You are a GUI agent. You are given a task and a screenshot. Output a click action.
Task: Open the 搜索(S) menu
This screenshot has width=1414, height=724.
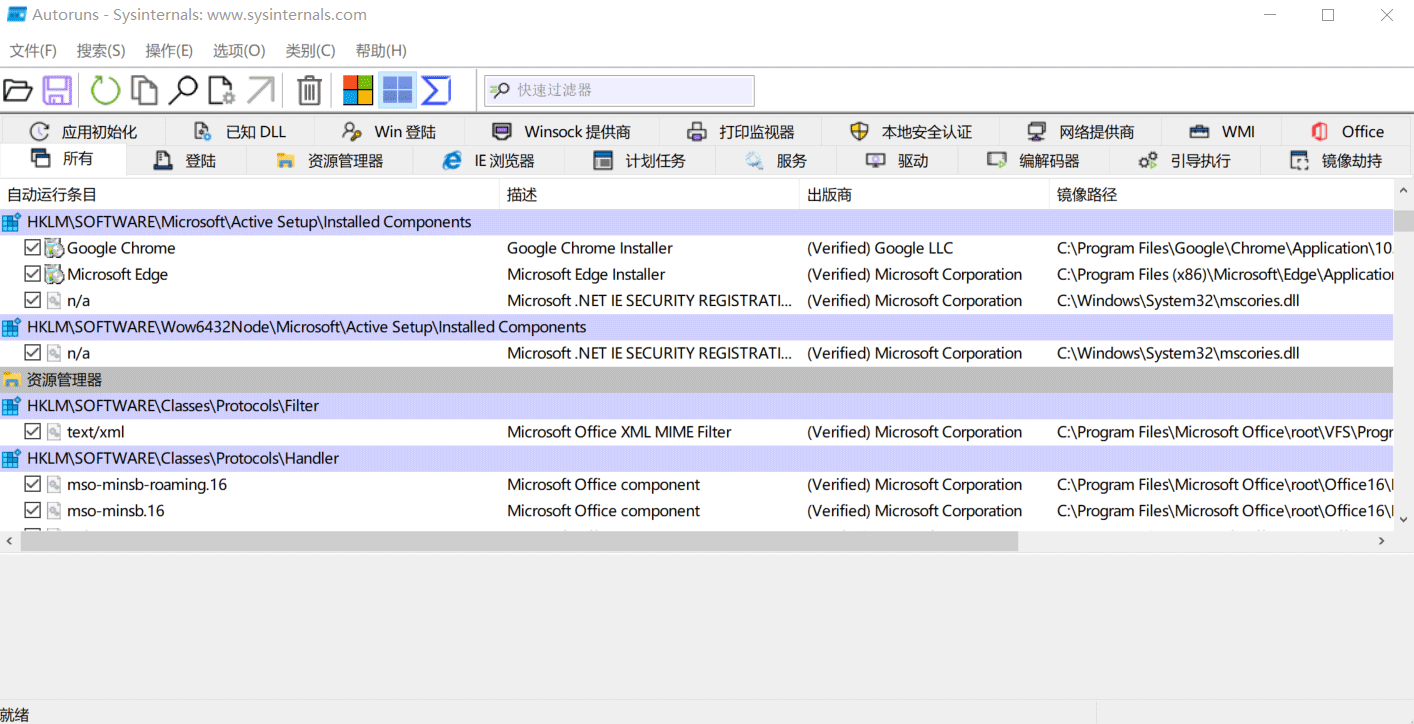pyautogui.click(x=101, y=51)
